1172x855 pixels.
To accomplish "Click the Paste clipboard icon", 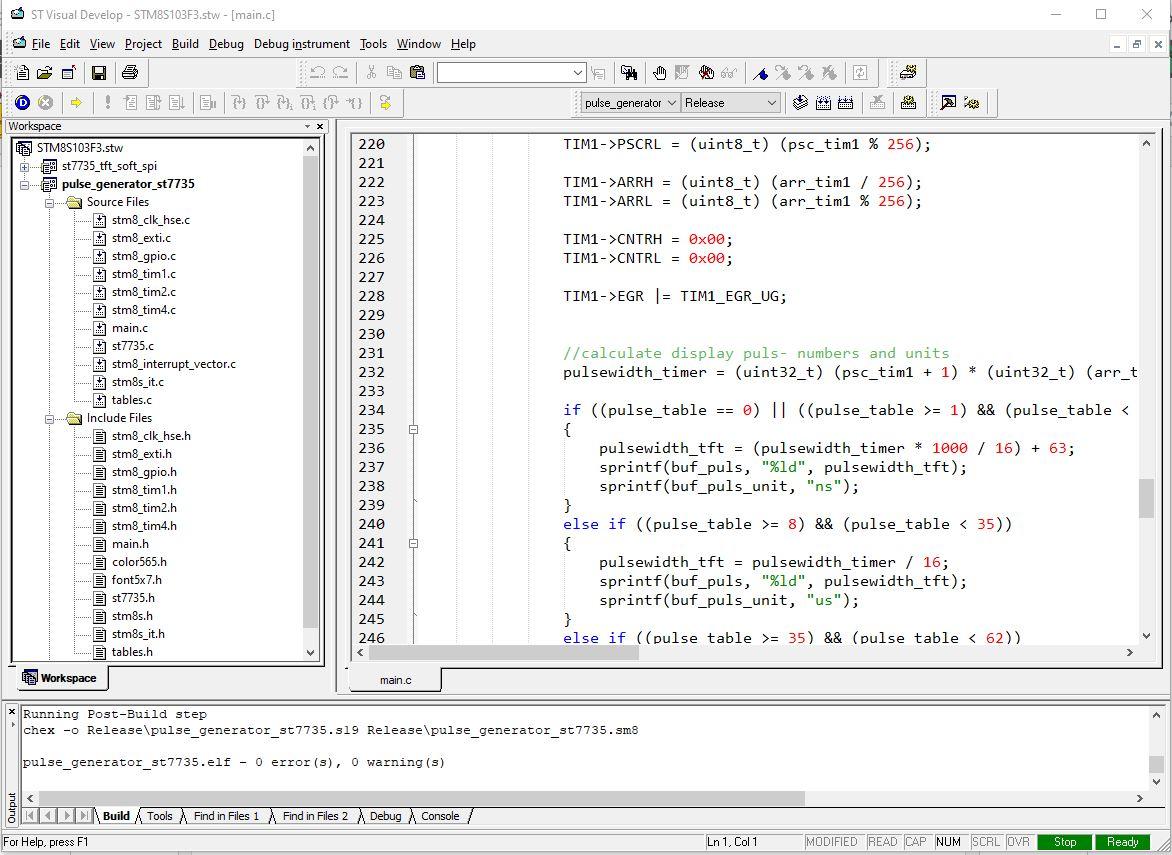I will coord(417,72).
